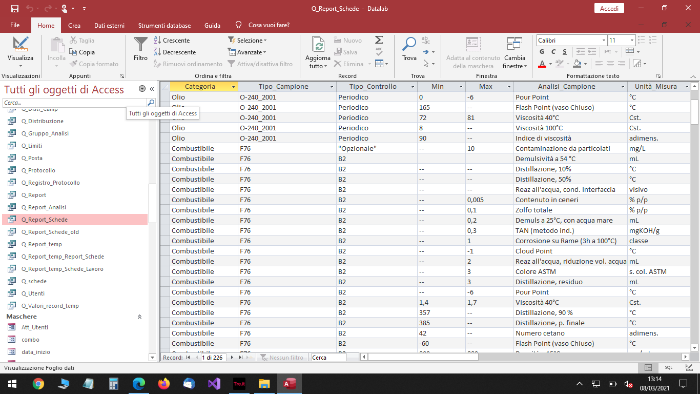The image size is (700, 394).
Task: Click the horizontal scrollbar of datasheet
Action: 524,357
